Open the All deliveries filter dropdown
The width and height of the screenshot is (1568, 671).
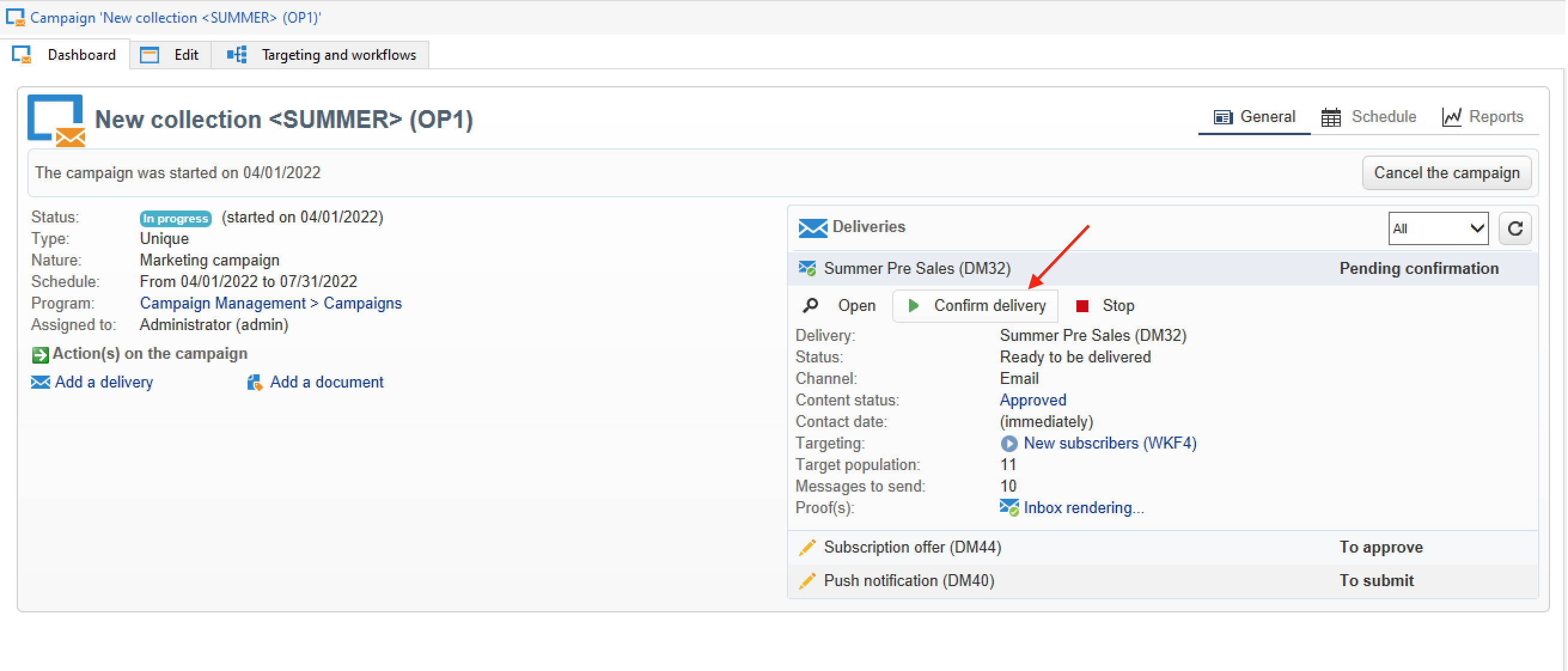coord(1438,228)
